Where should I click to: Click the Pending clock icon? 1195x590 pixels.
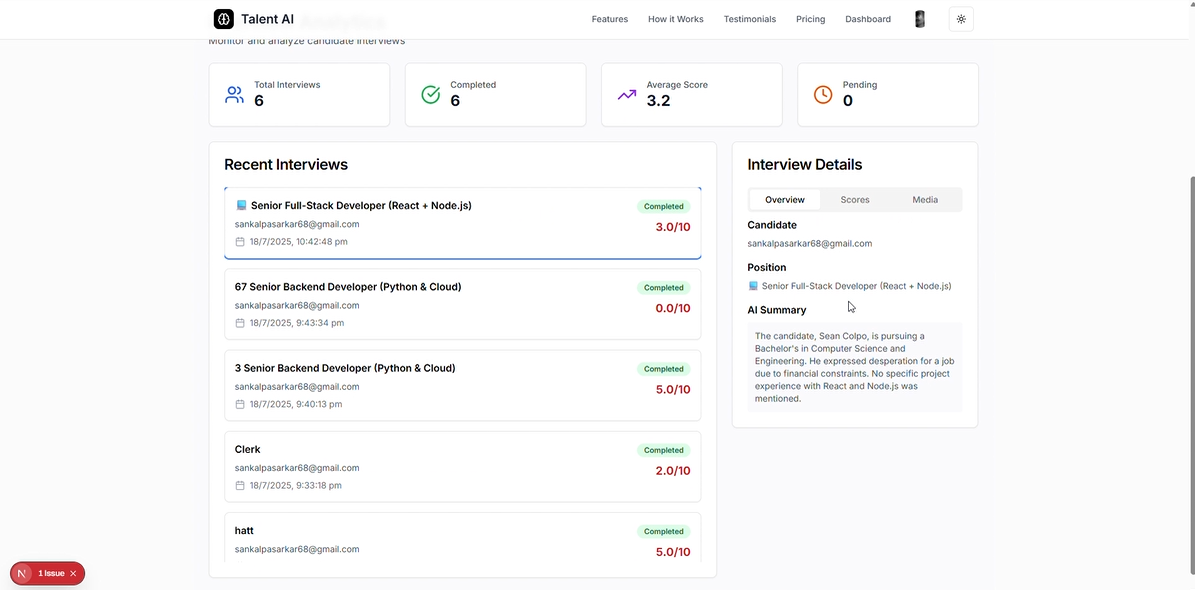823,95
